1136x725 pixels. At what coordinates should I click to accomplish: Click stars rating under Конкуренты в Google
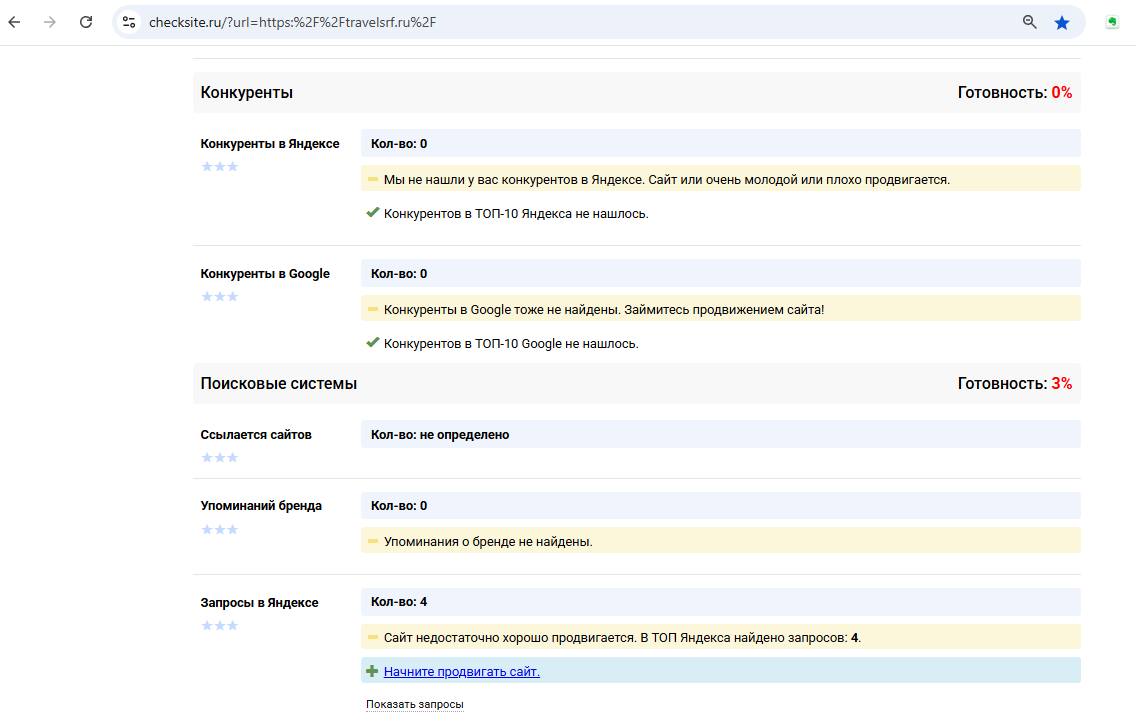coord(220,296)
